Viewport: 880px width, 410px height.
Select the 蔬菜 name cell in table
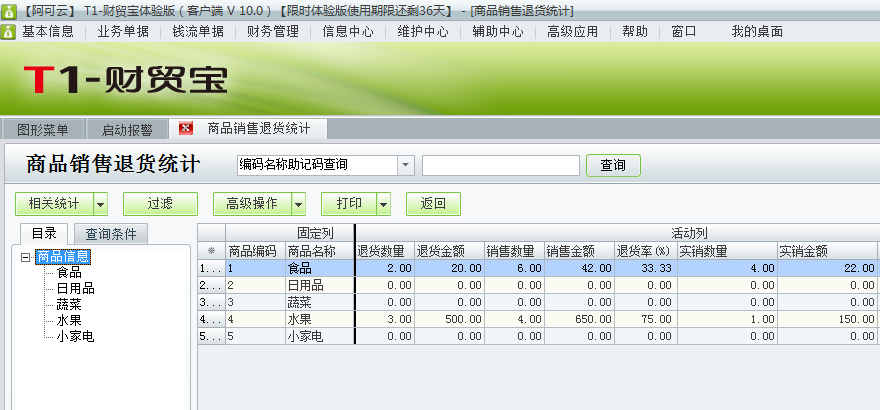click(x=320, y=302)
